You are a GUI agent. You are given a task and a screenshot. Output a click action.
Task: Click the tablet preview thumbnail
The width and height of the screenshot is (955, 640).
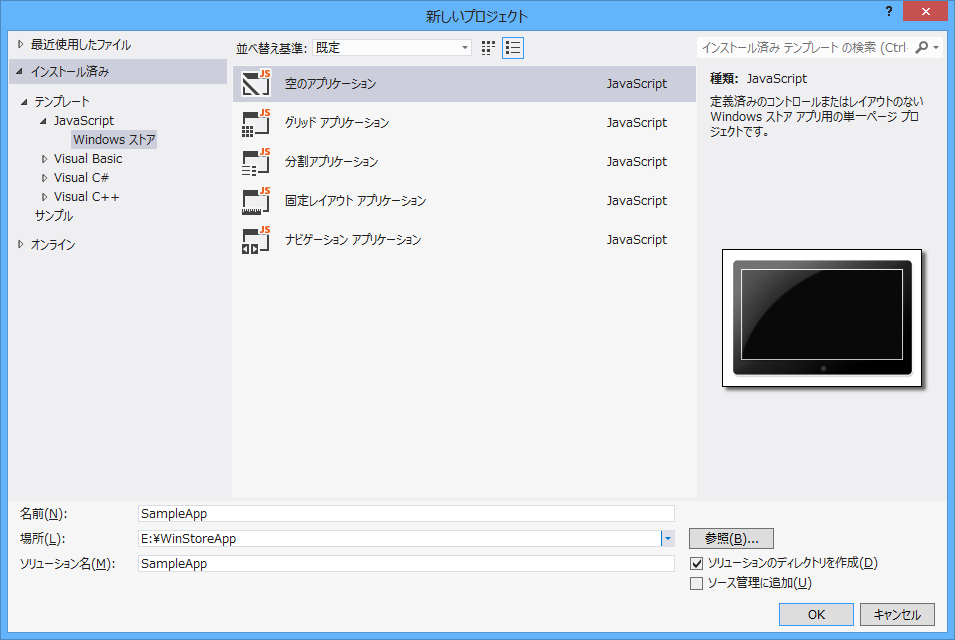click(822, 318)
